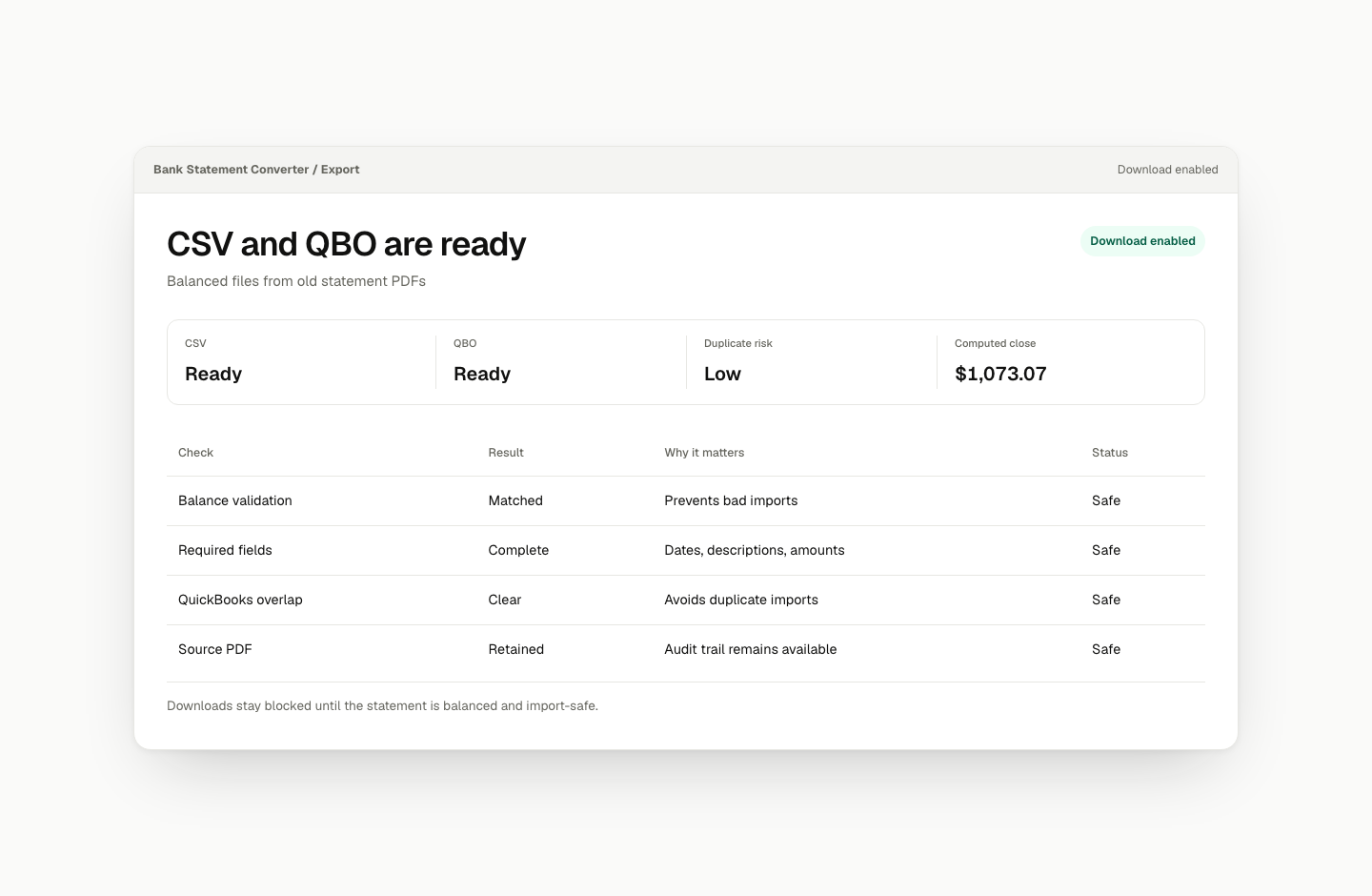Viewport: 1372px width, 896px height.
Task: Click the plain gray "Download enabled" title bar text
Action: (1167, 170)
